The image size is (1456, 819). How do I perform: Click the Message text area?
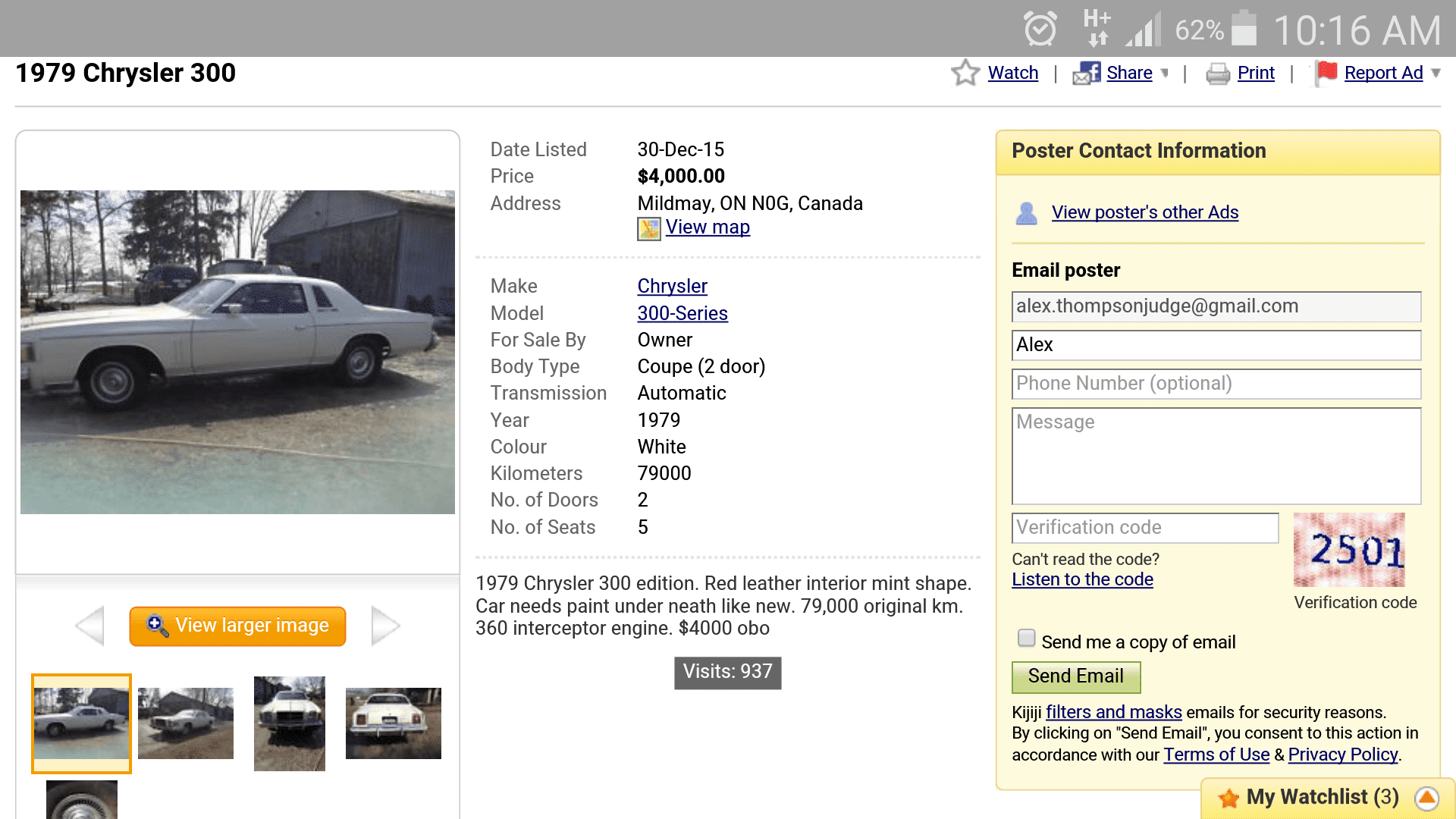(1216, 456)
